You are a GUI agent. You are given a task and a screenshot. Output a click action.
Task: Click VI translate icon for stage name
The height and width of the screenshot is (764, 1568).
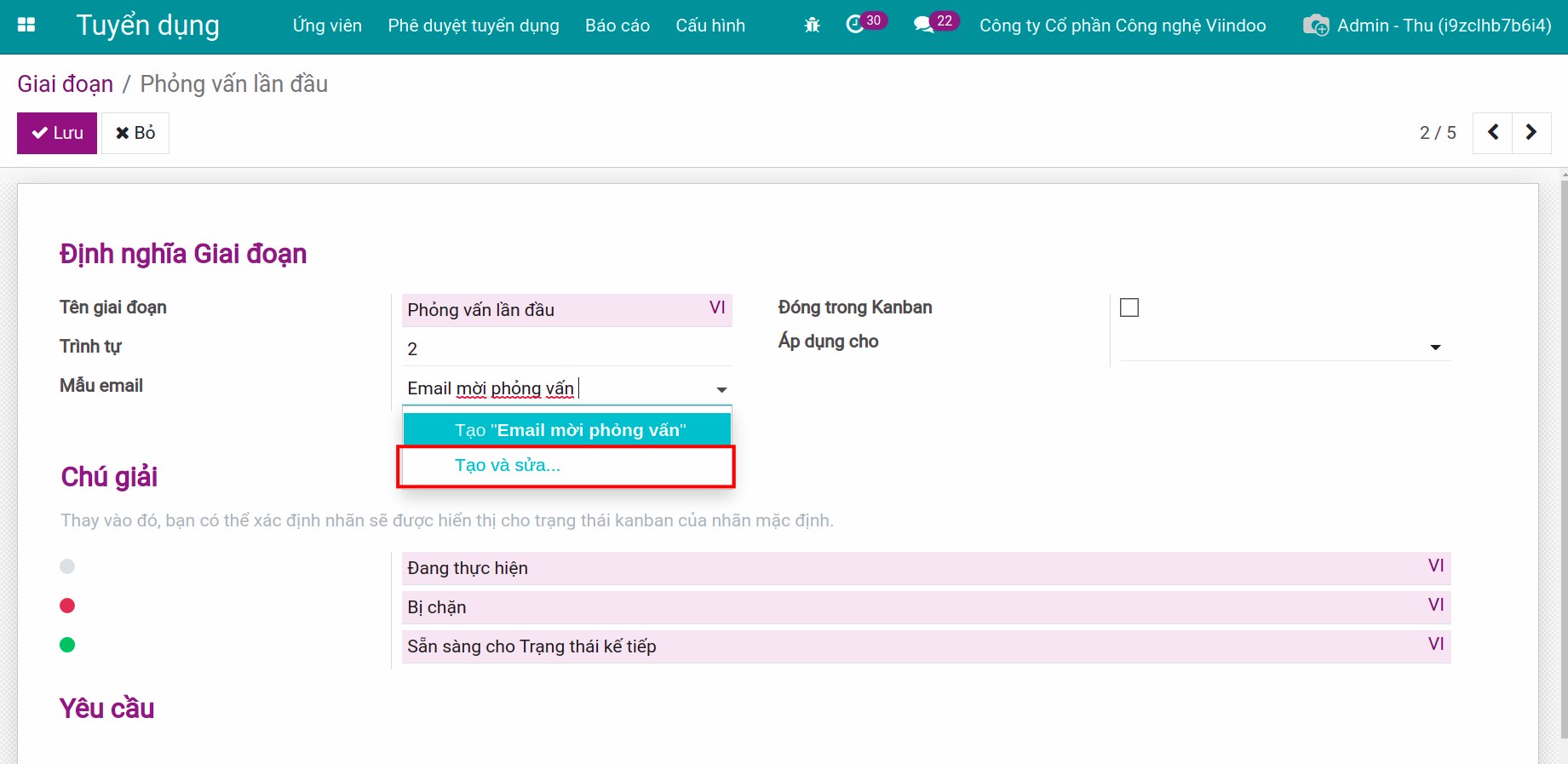[x=717, y=308]
